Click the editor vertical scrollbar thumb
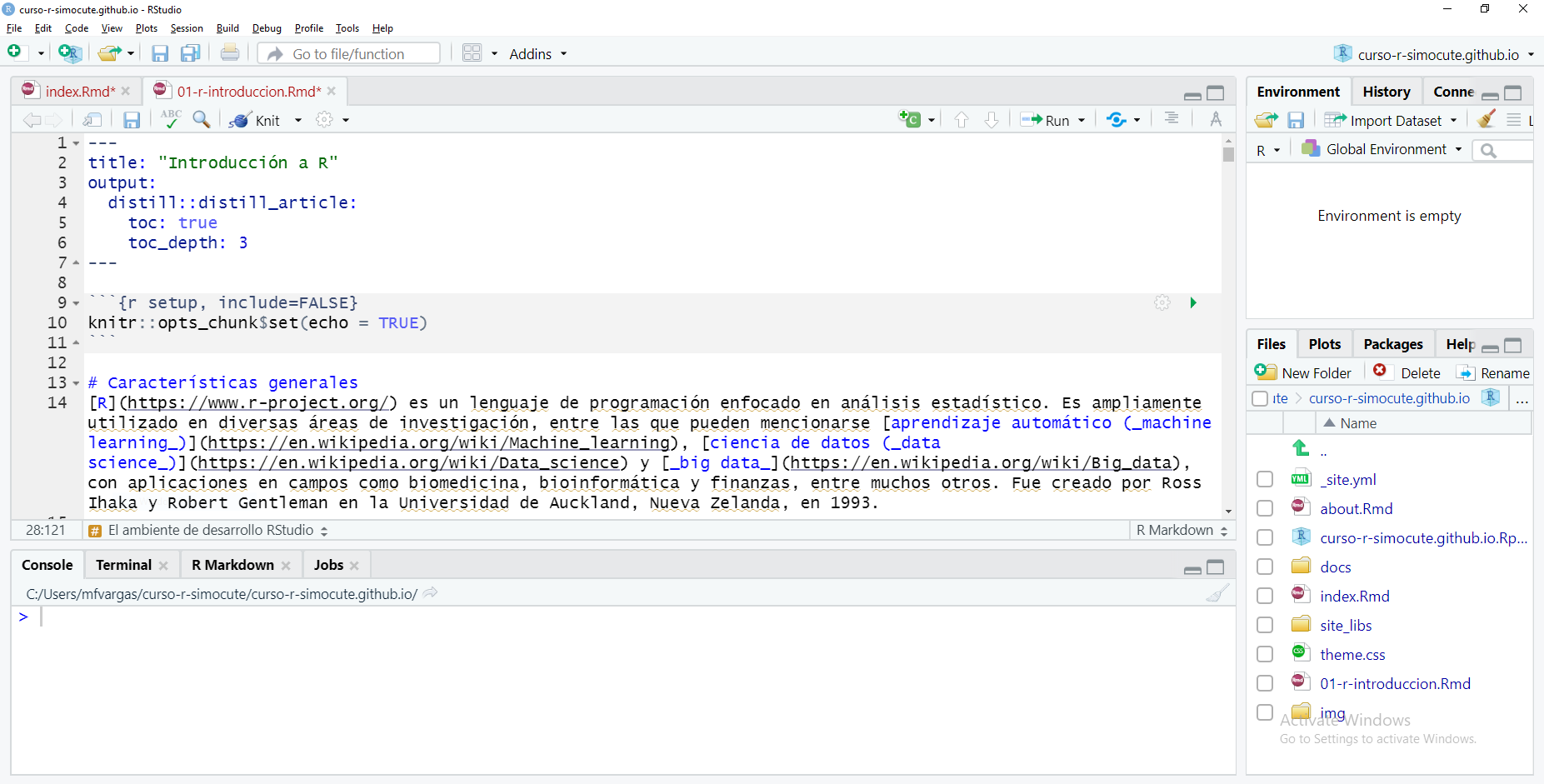The image size is (1544, 784). pyautogui.click(x=1228, y=154)
